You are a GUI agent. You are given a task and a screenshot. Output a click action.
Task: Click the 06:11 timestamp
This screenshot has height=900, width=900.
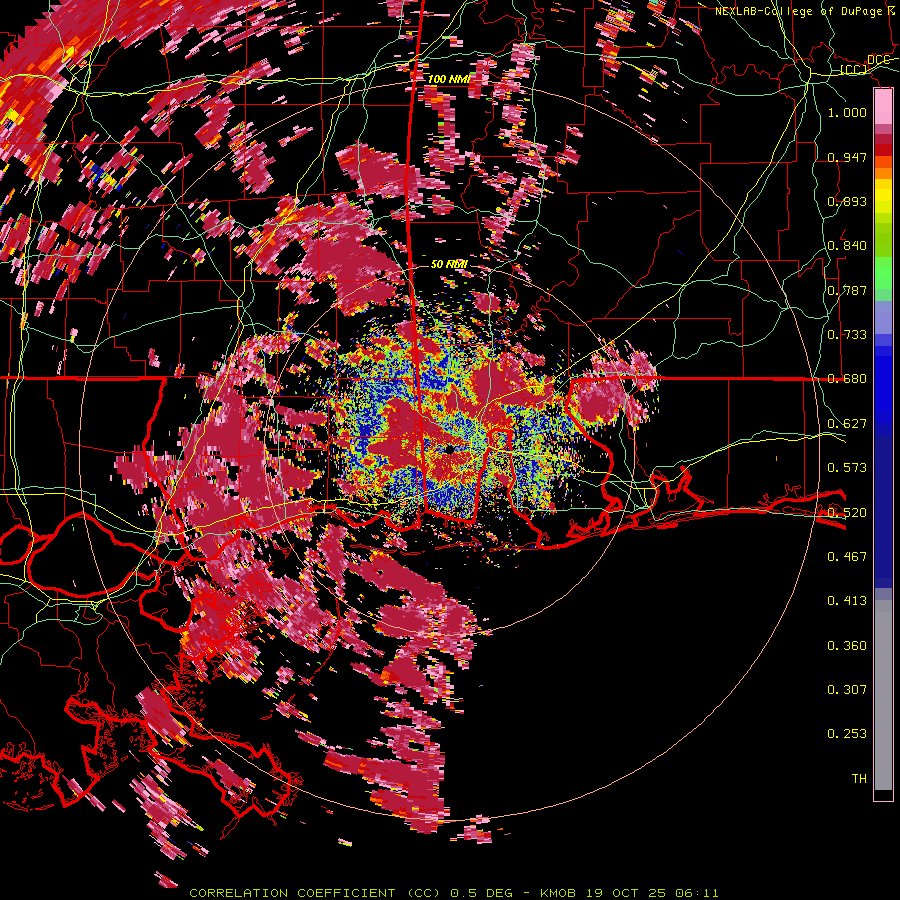697,893
